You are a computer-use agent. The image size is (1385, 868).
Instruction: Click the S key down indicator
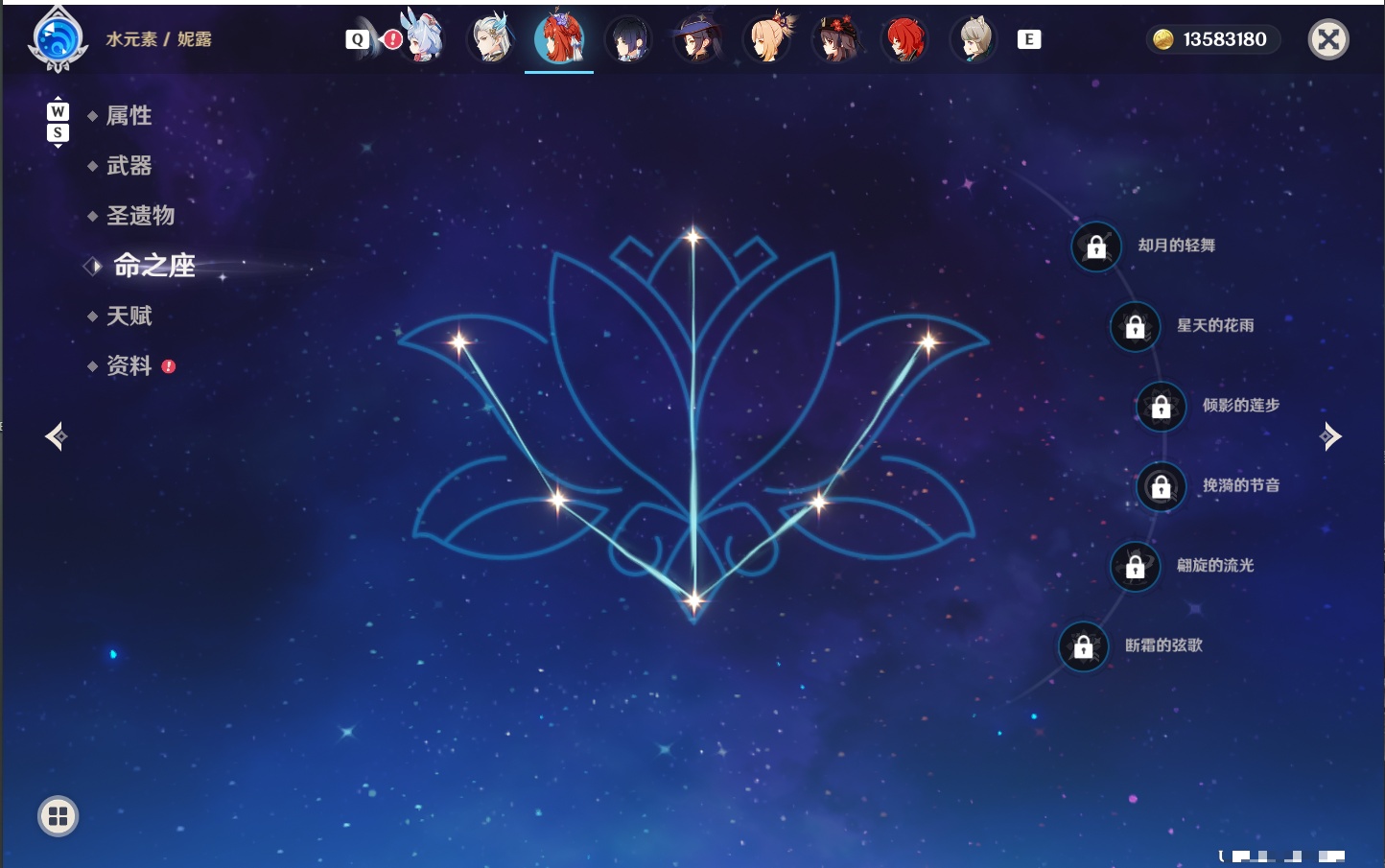pyautogui.click(x=58, y=132)
